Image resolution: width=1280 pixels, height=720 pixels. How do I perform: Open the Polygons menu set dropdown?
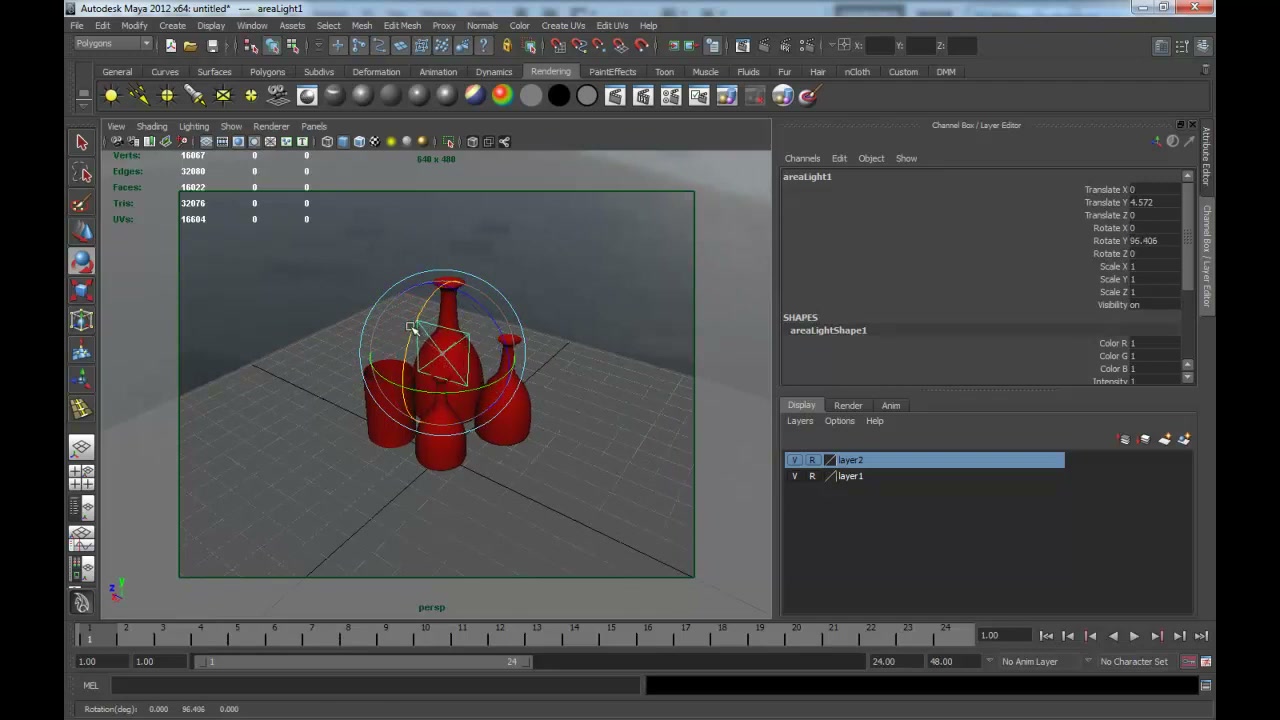pos(112,44)
